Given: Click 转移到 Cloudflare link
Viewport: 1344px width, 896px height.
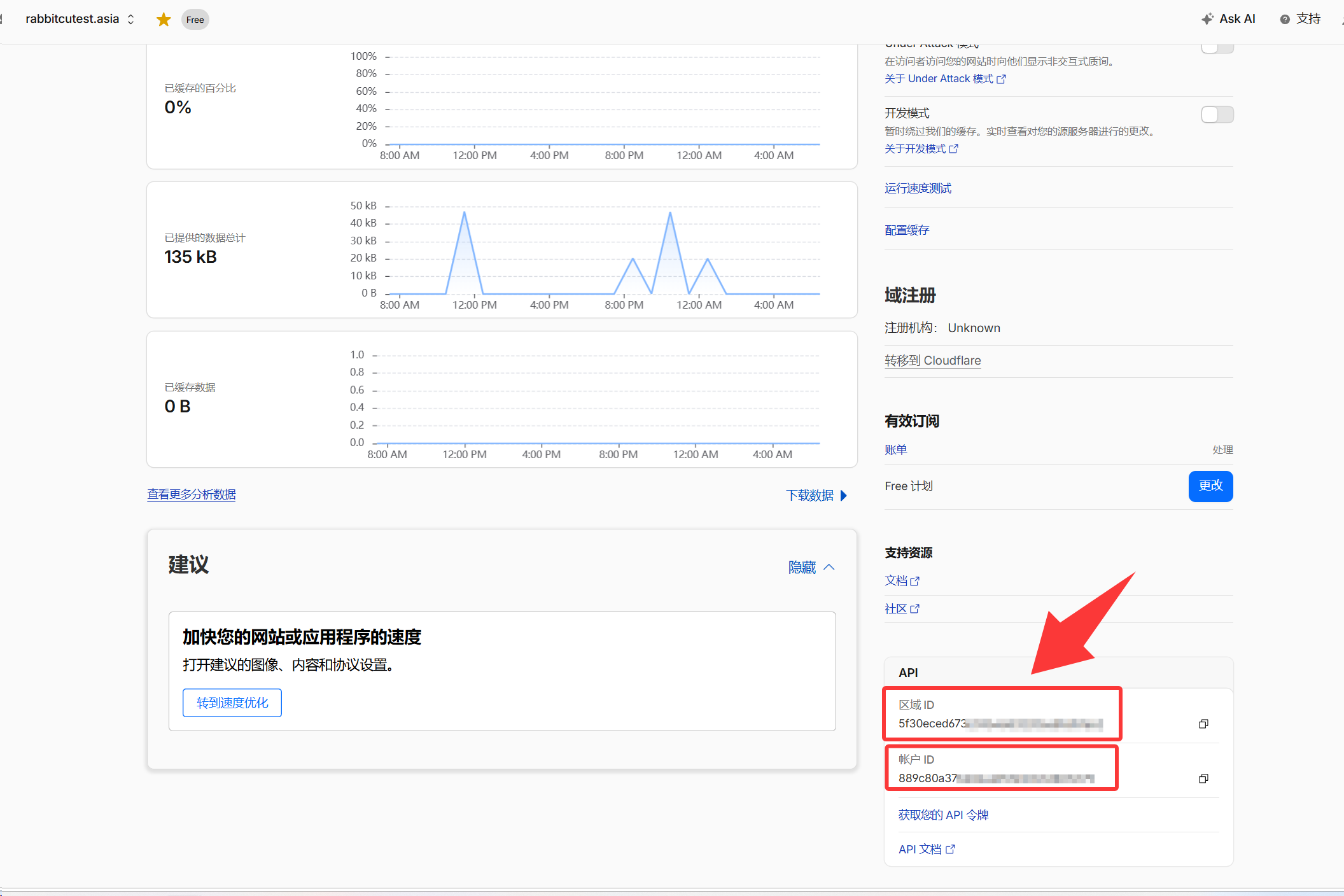Looking at the screenshot, I should 932,361.
